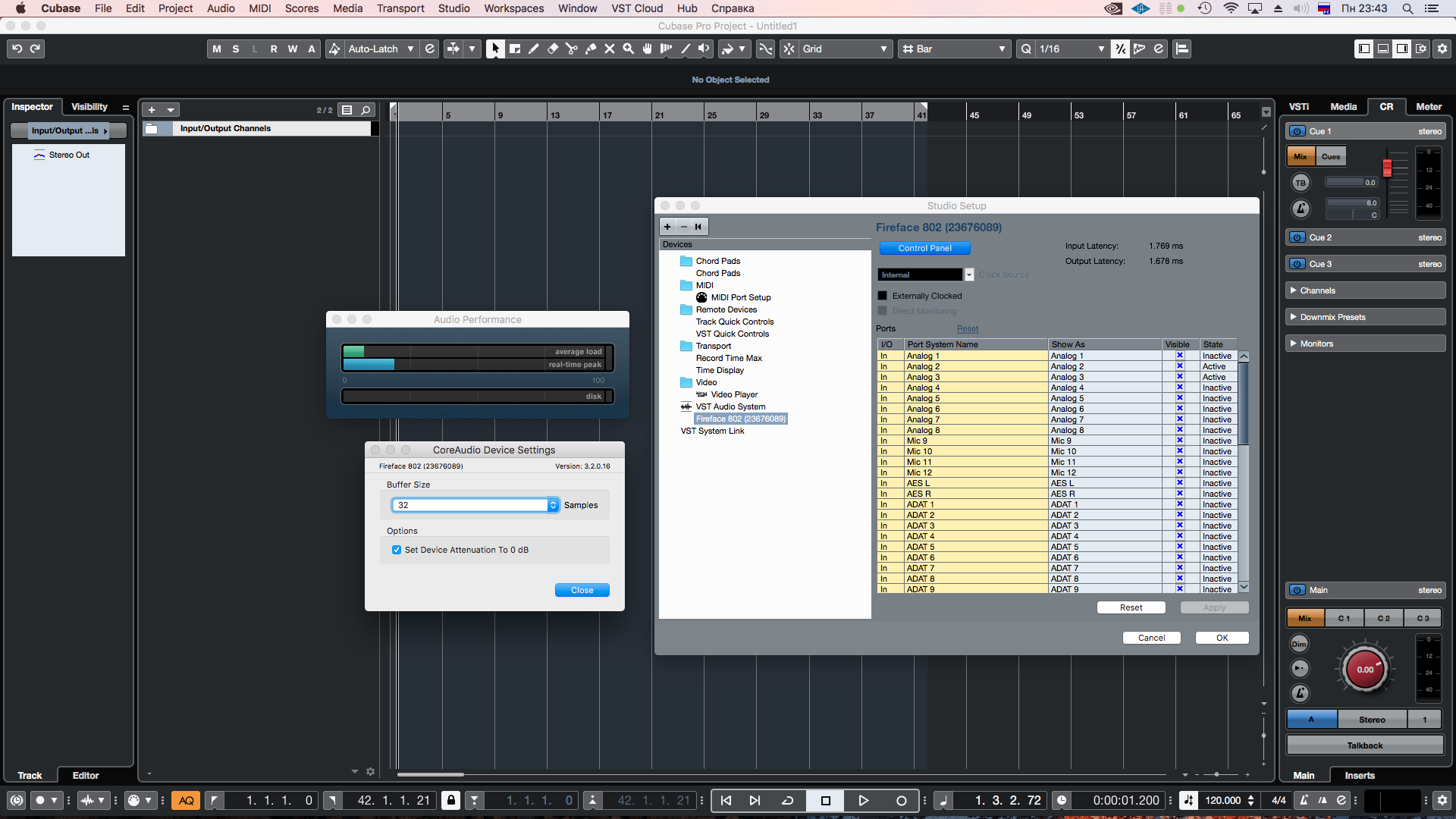Click the Cue 1 red level fader
This screenshot has width=1456, height=819.
pos(1387,168)
